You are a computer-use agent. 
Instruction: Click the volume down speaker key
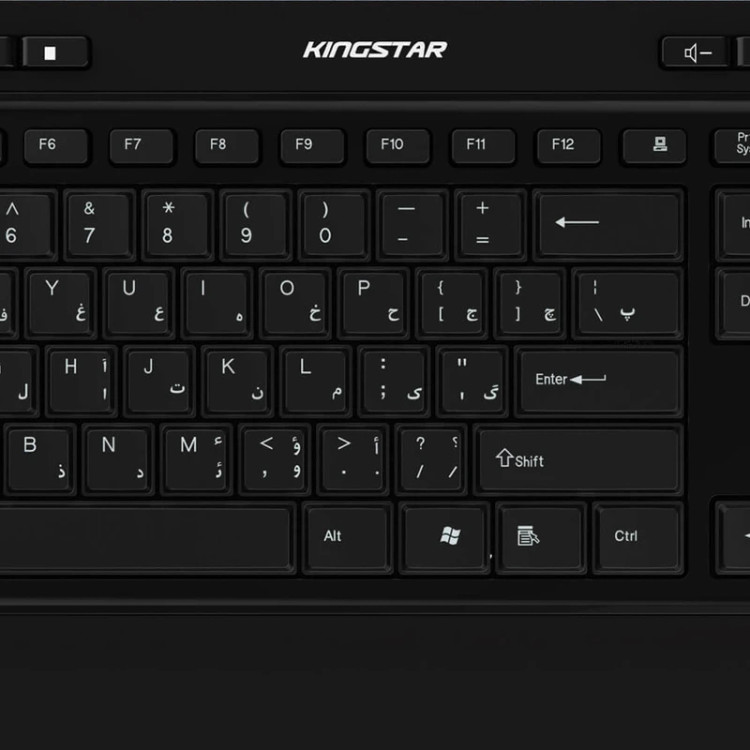(696, 52)
